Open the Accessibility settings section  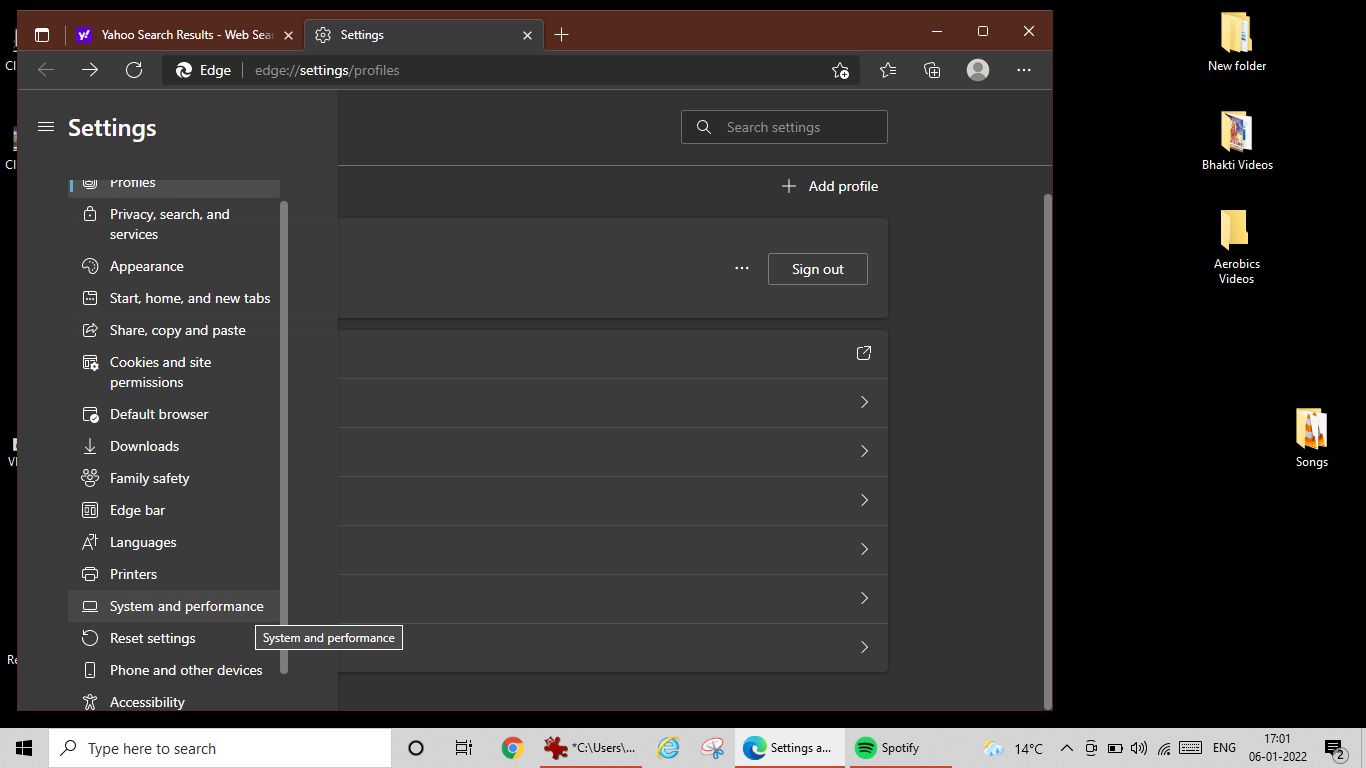pos(146,702)
